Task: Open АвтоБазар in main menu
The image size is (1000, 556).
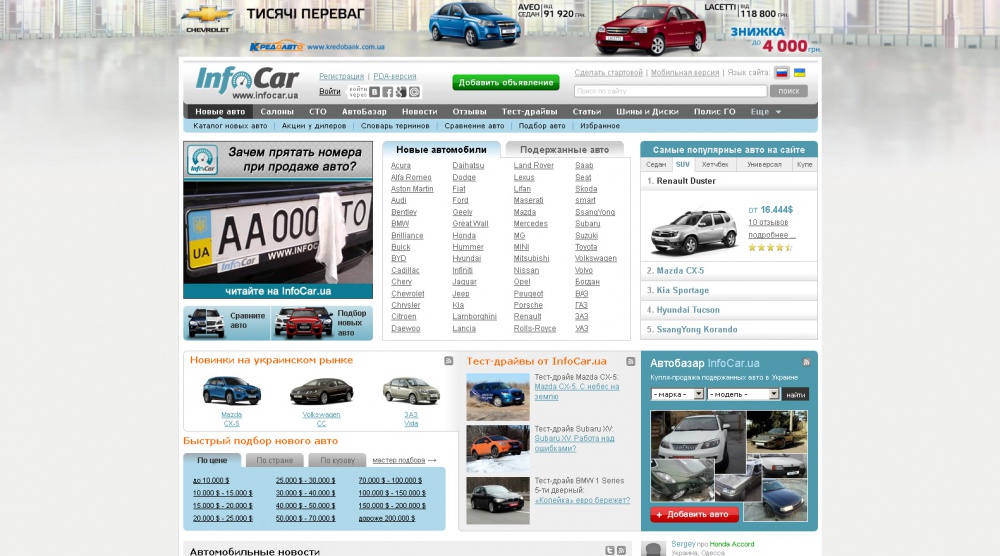Action: tap(364, 112)
